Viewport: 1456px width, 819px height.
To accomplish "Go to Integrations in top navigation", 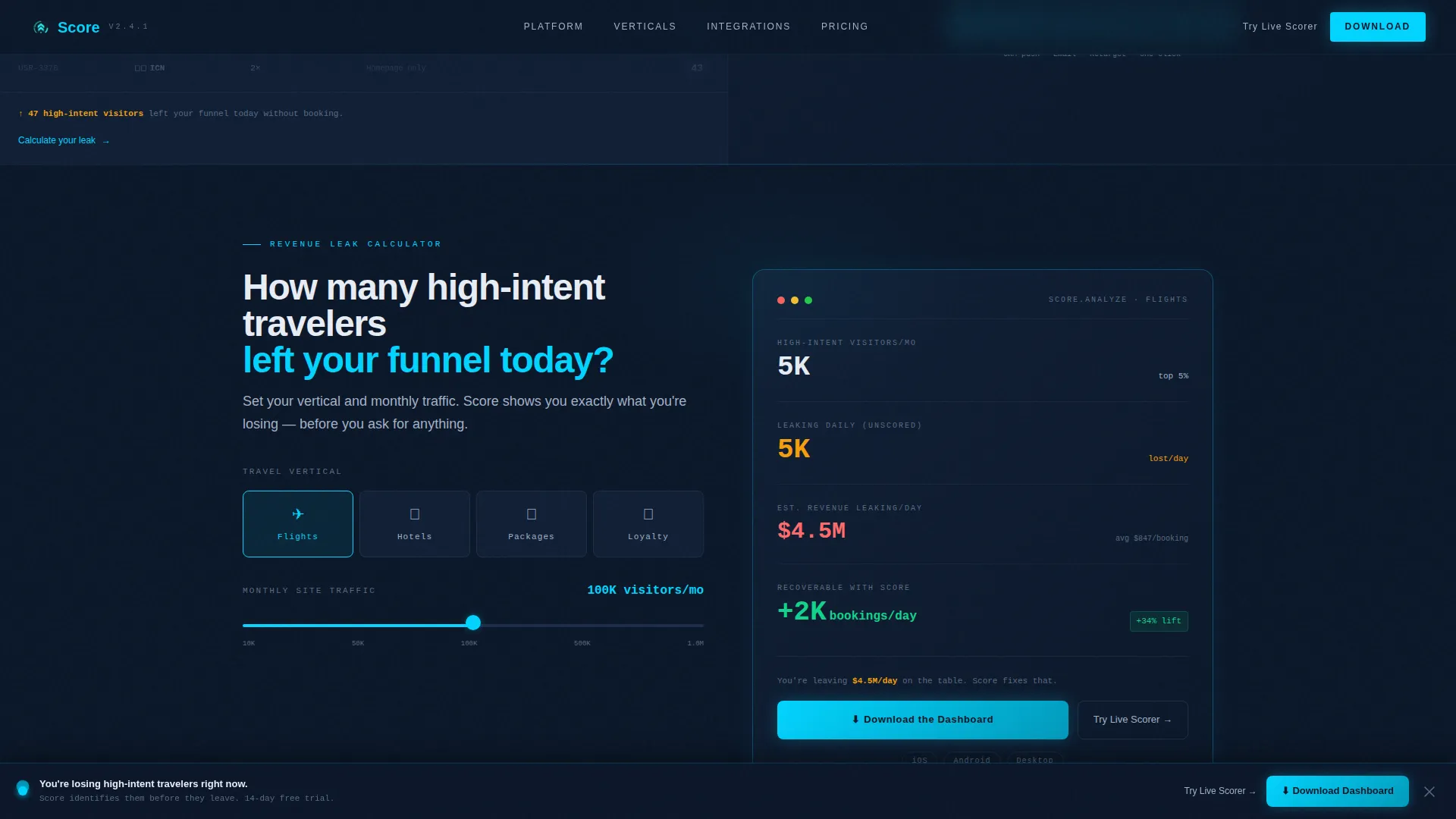I will (748, 27).
